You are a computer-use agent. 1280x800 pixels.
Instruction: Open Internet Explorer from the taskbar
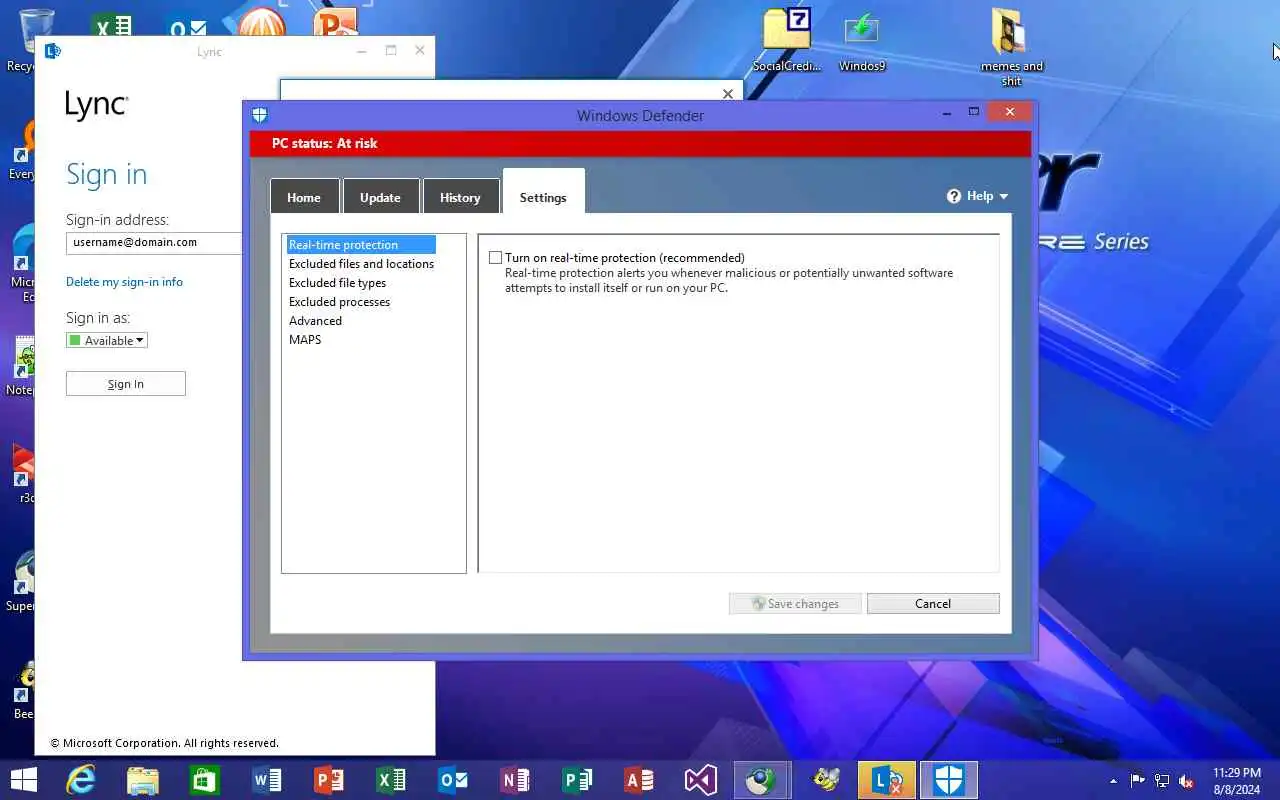[81, 780]
